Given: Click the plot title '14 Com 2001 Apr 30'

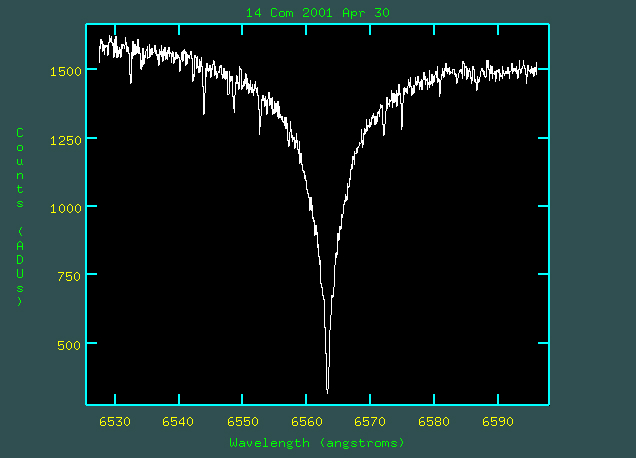Looking at the screenshot, I should point(318,13).
